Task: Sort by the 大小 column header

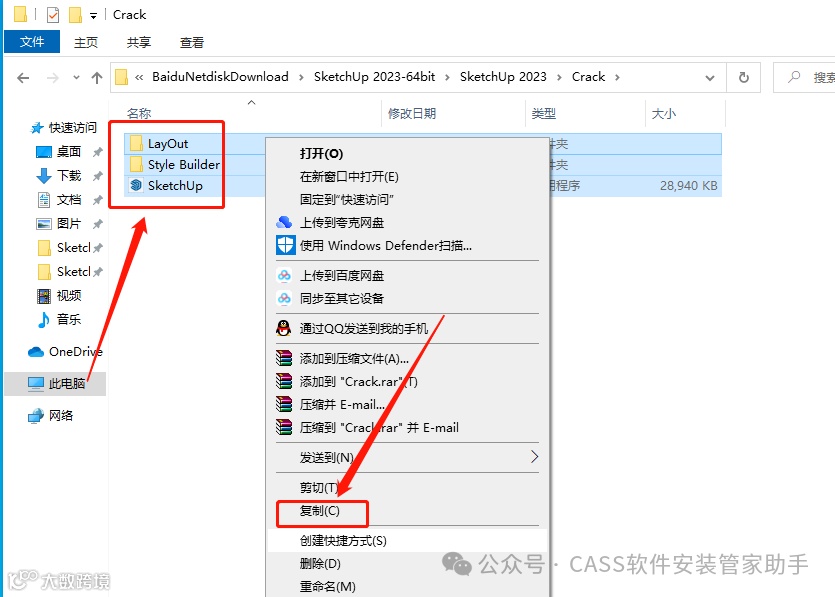Action: point(664,113)
